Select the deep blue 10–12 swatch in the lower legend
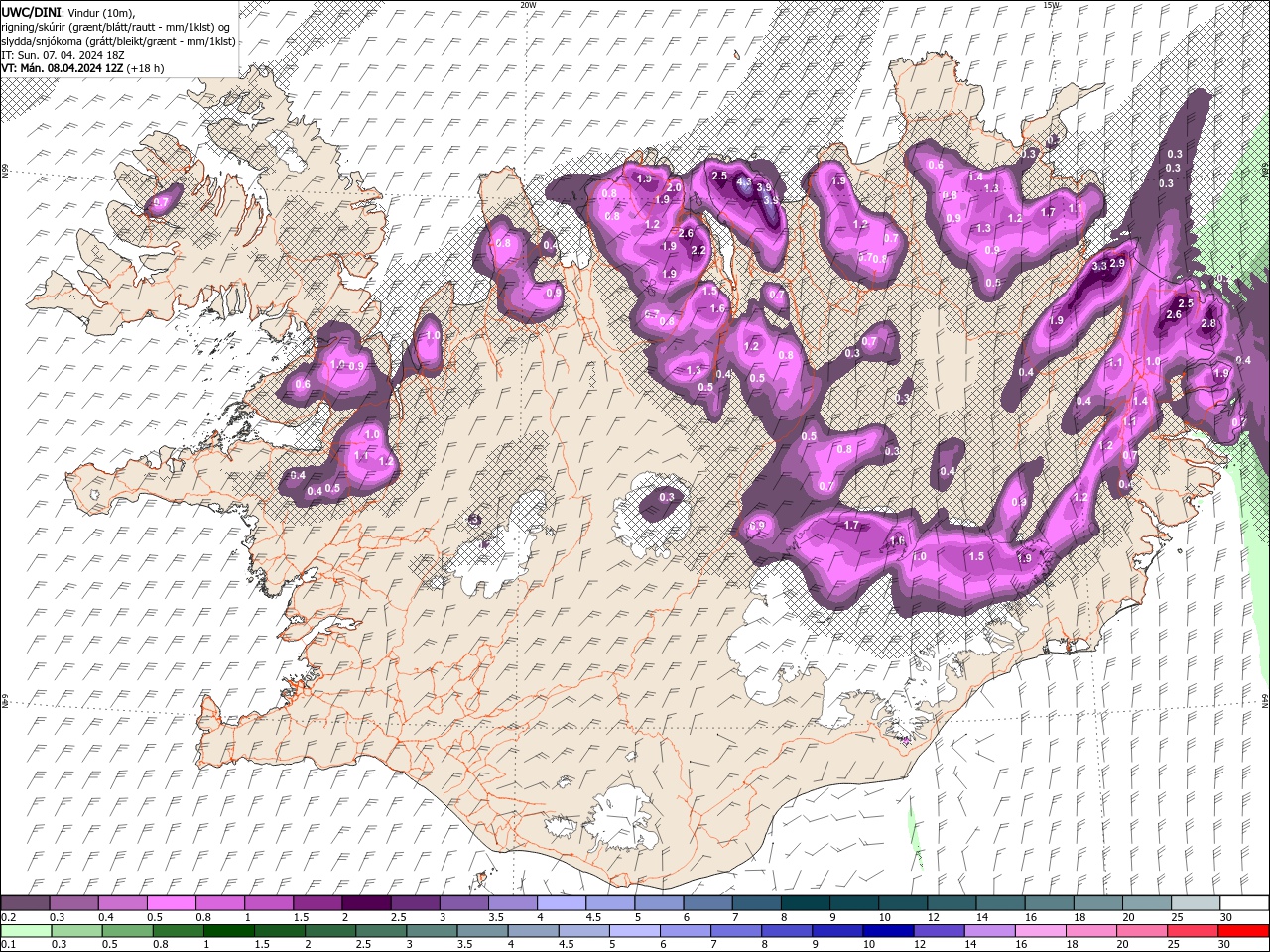Screen dimensions: 1270x952 pos(888,931)
